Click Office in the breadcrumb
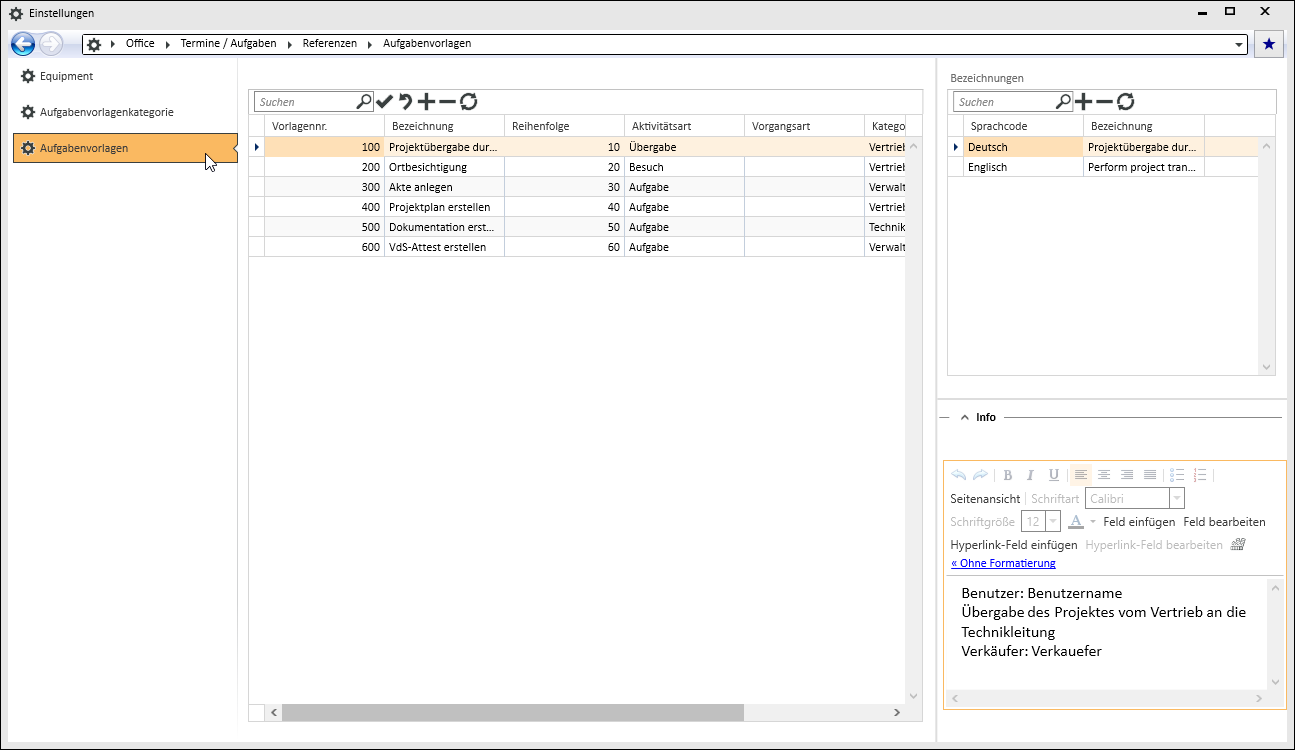The height and width of the screenshot is (750, 1295). (x=140, y=44)
